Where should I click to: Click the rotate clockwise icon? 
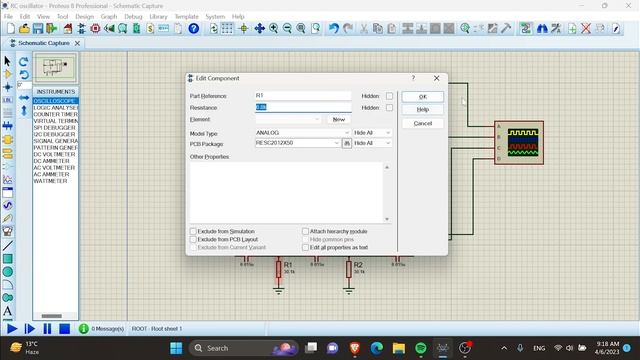coord(24,62)
